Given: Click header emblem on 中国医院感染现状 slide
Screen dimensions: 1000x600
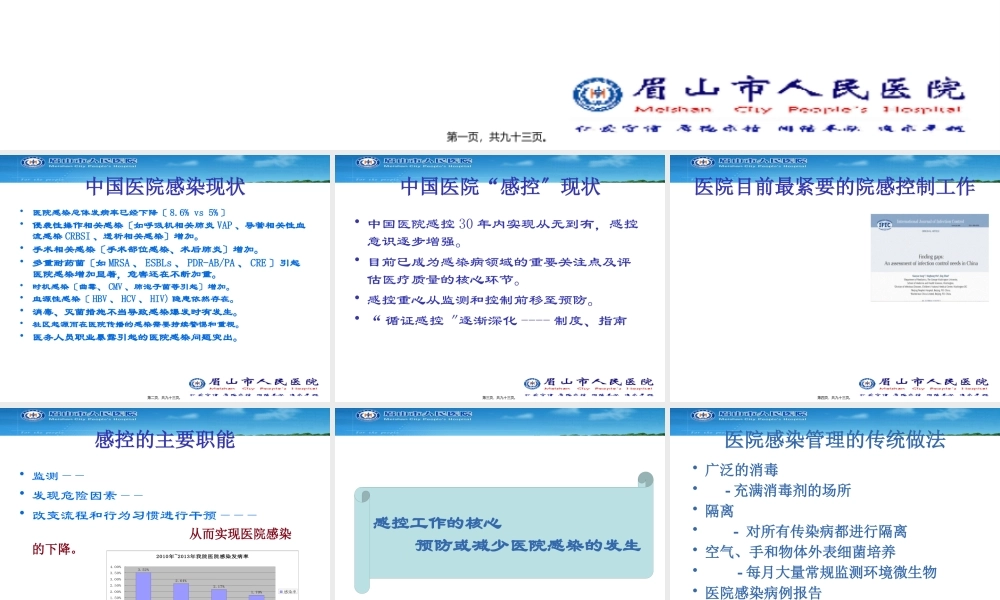Looking at the screenshot, I should coord(33,162).
